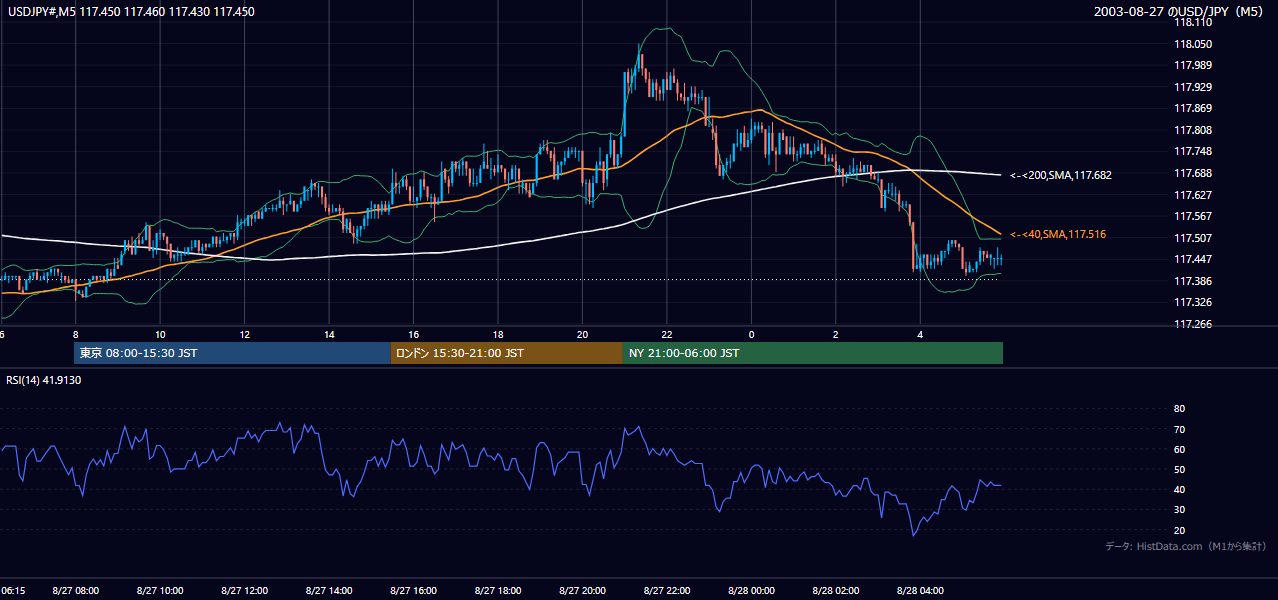1278x600 pixels.
Task: Click the hour tick 12 under the price chart
Action: (244, 334)
